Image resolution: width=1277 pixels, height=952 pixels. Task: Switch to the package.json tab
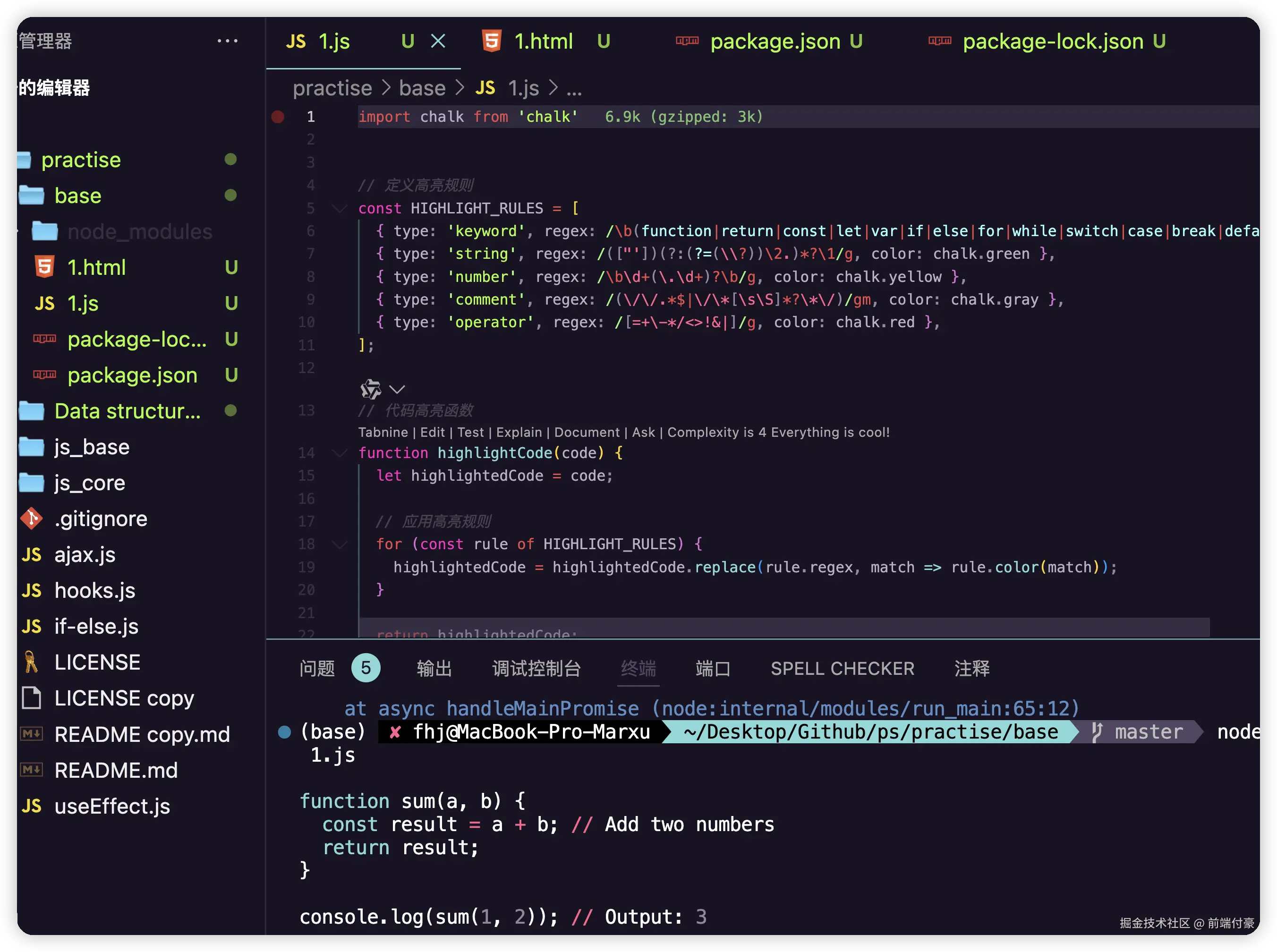(775, 41)
